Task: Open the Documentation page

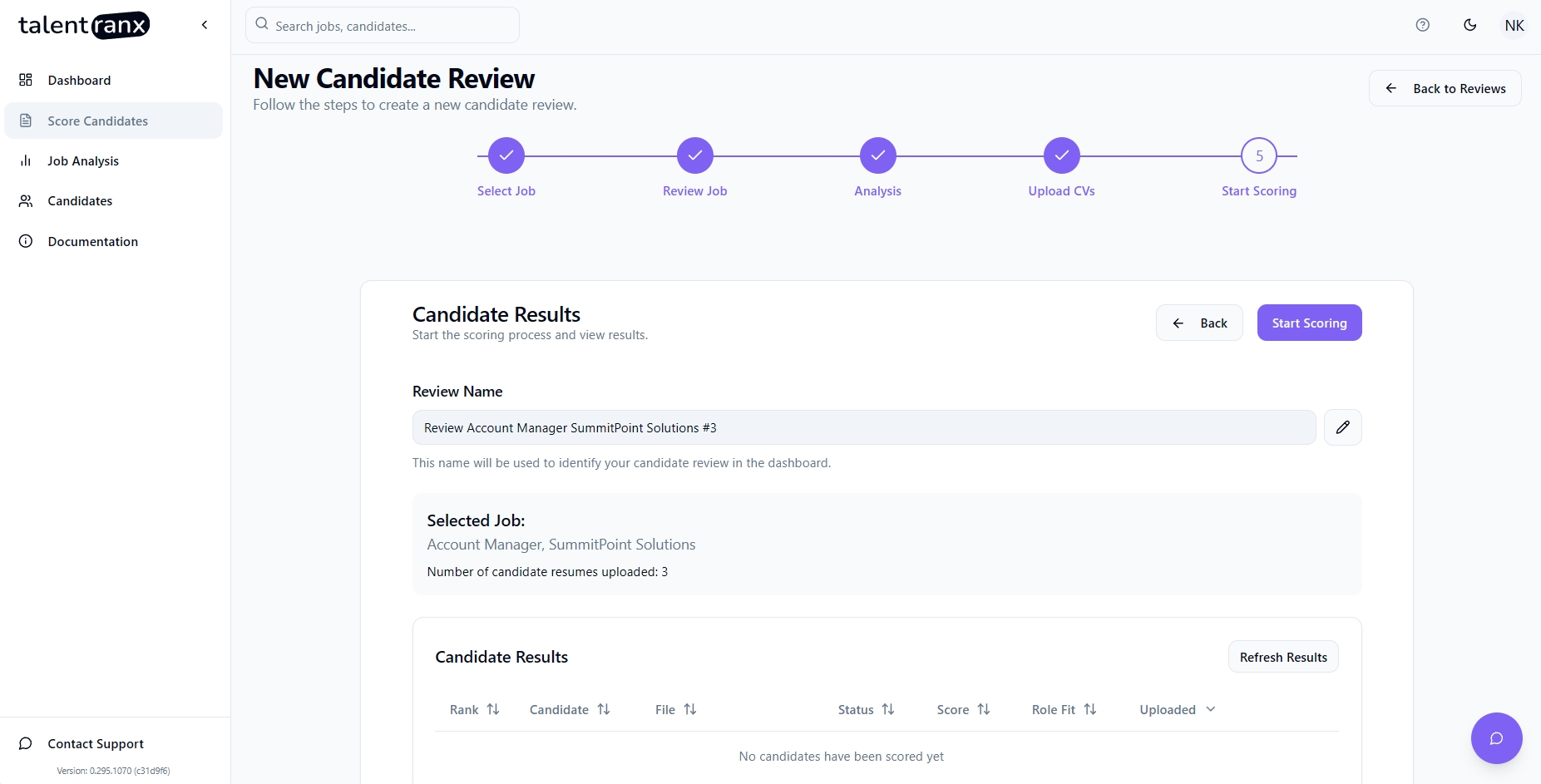Action: point(92,241)
